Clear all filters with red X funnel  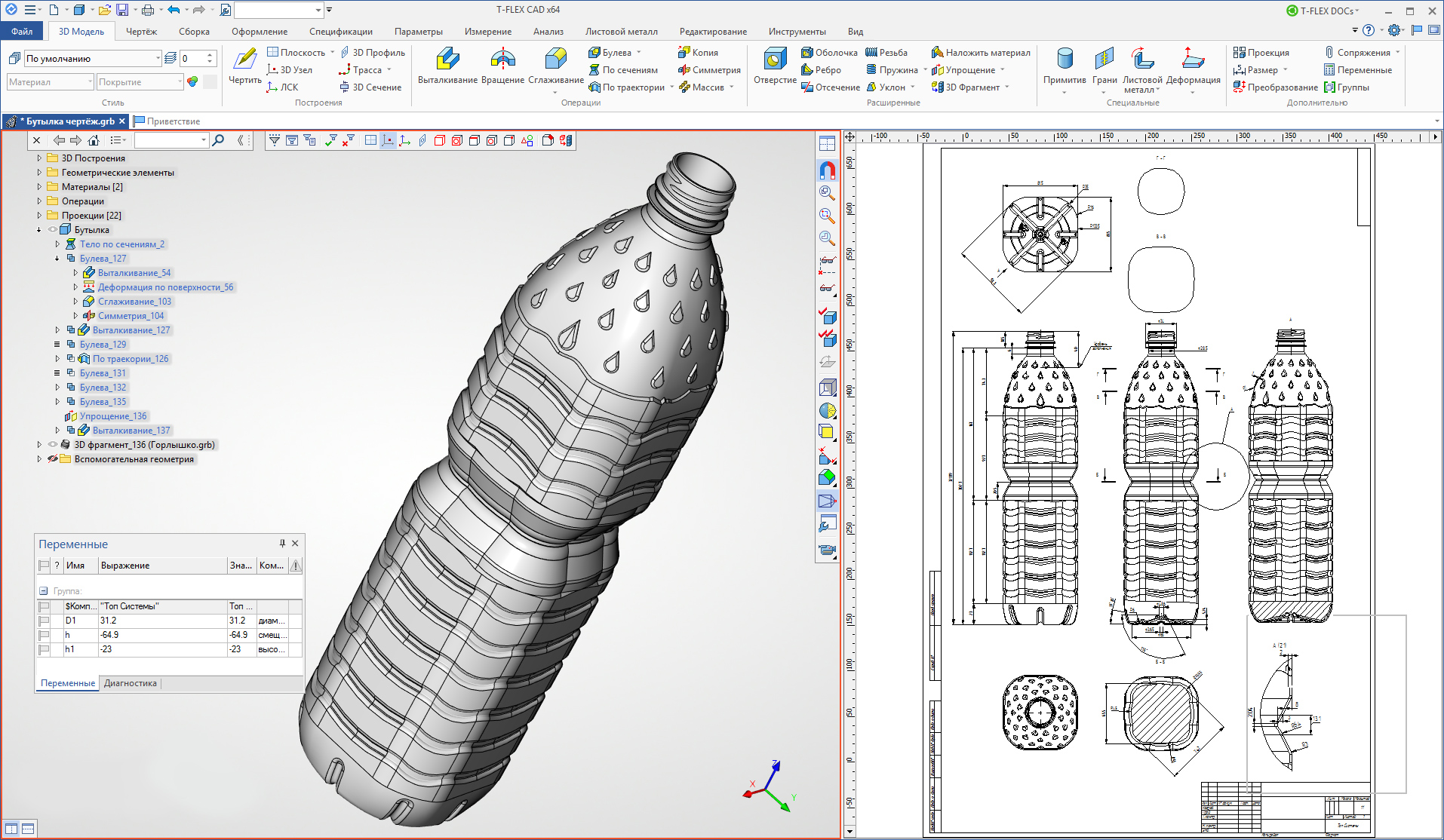tap(348, 140)
